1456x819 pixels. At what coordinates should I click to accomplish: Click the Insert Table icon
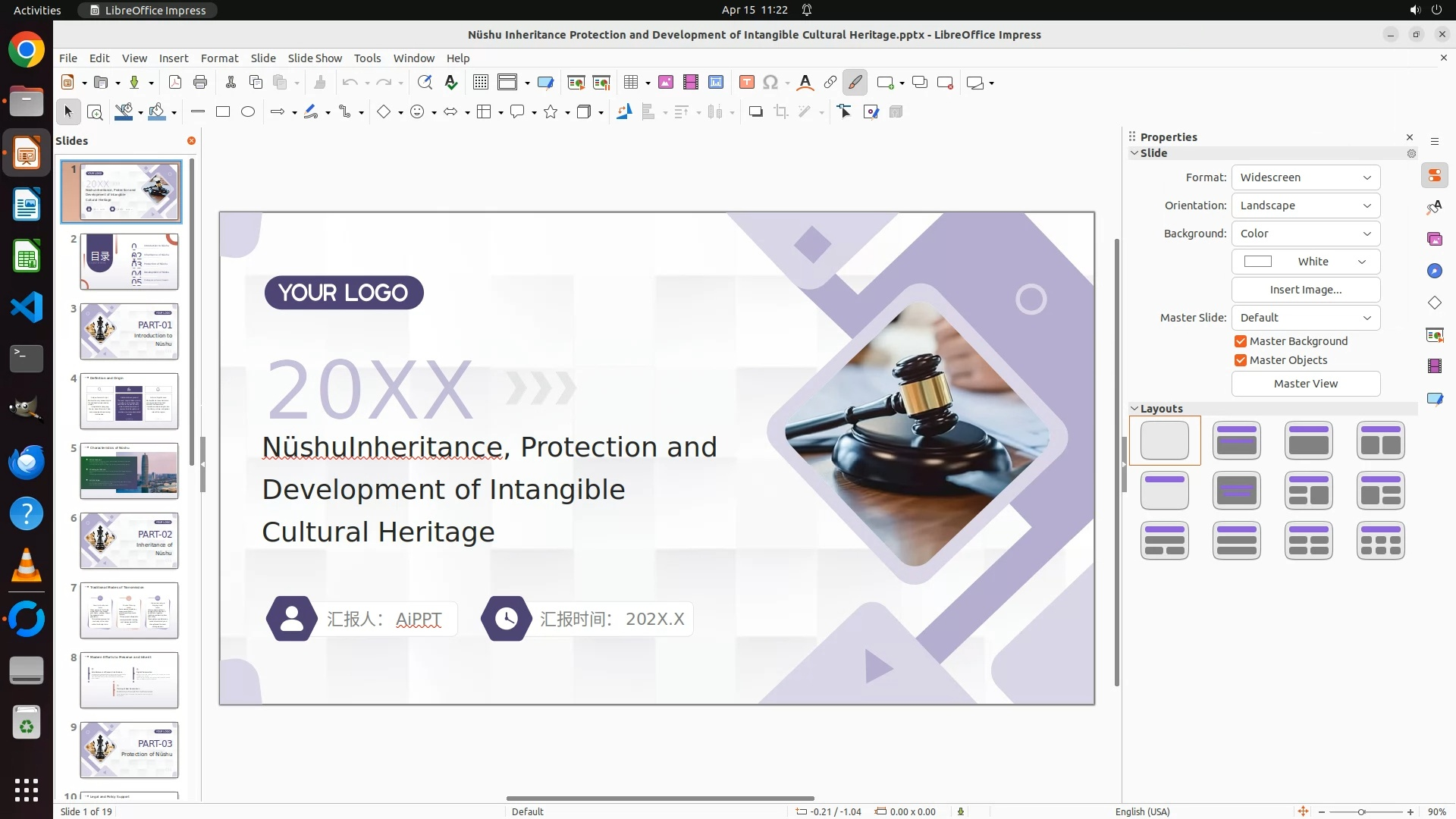630,82
